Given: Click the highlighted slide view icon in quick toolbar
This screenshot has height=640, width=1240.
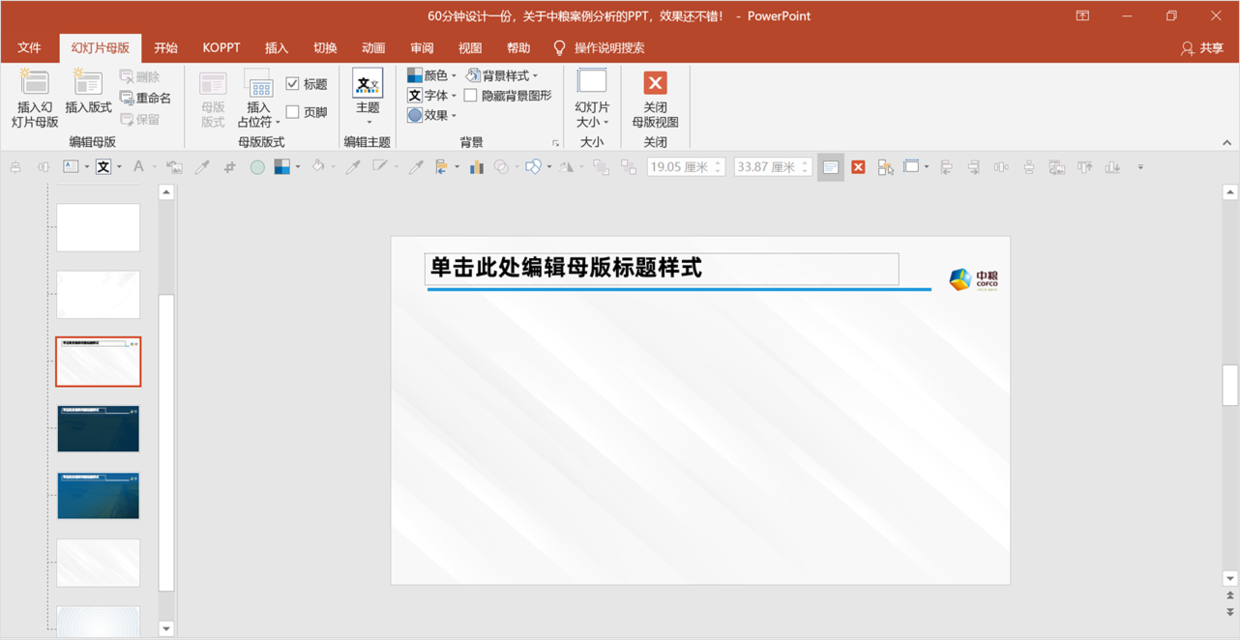Looking at the screenshot, I should pyautogui.click(x=830, y=167).
